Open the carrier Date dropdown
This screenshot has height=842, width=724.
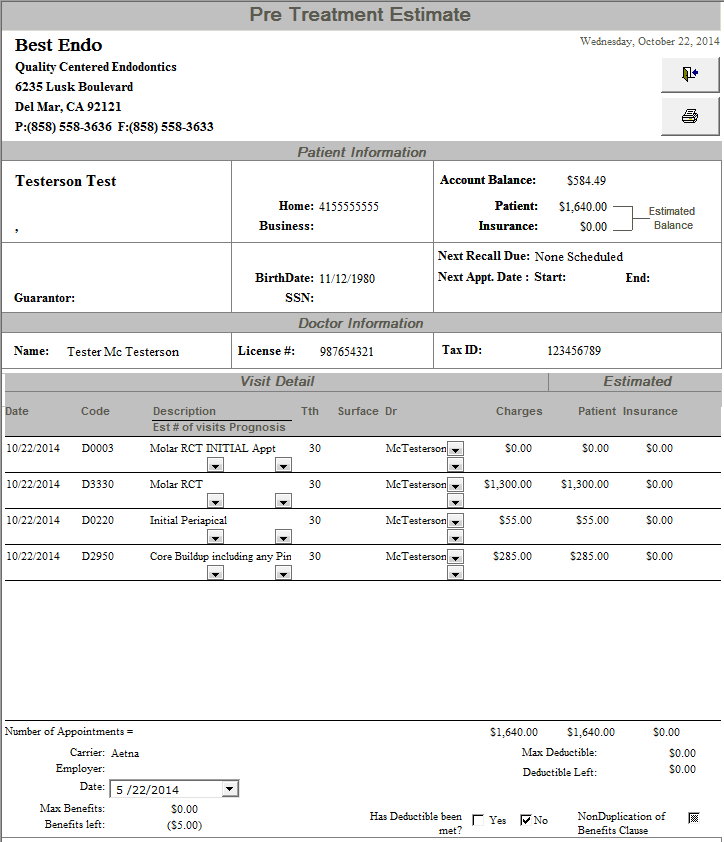point(230,789)
